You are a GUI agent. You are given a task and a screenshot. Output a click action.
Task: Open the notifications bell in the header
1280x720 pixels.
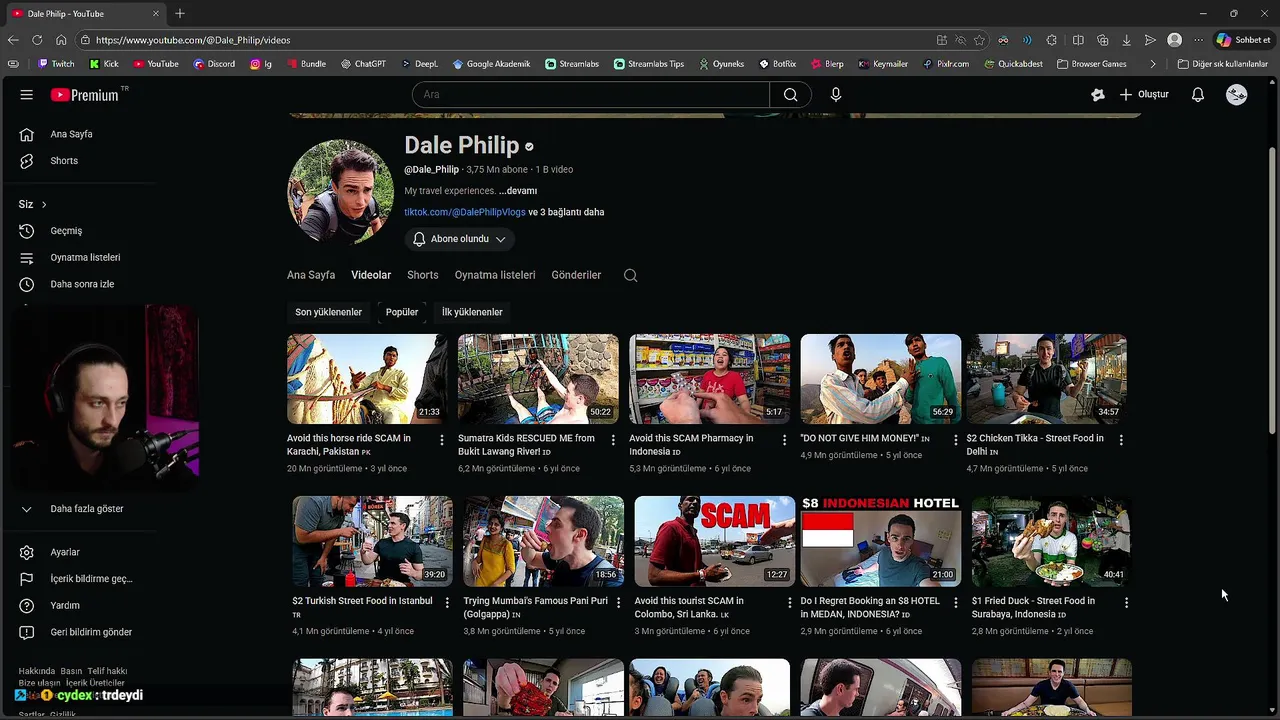[x=1197, y=95]
